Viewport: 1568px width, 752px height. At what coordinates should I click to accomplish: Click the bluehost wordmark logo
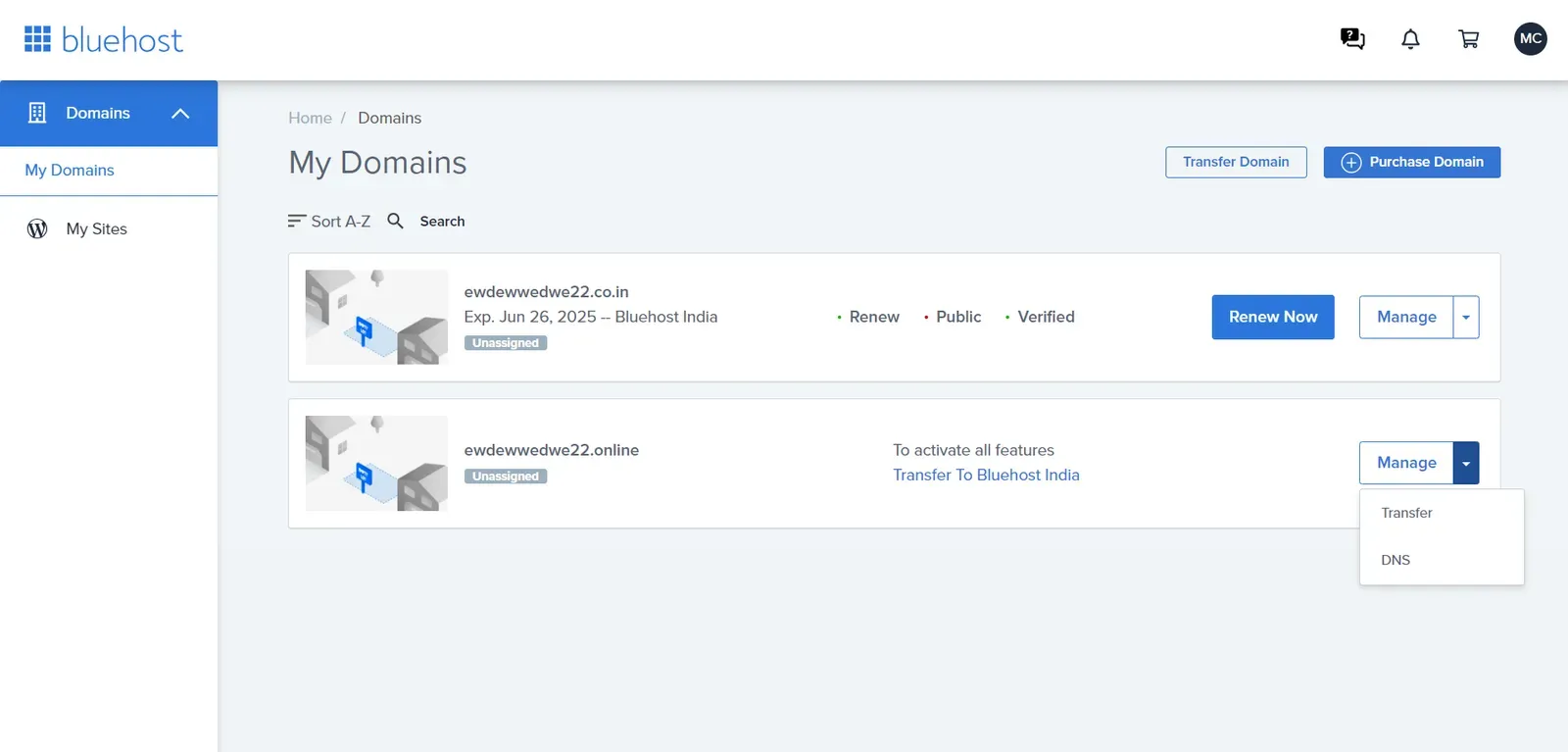point(122,40)
